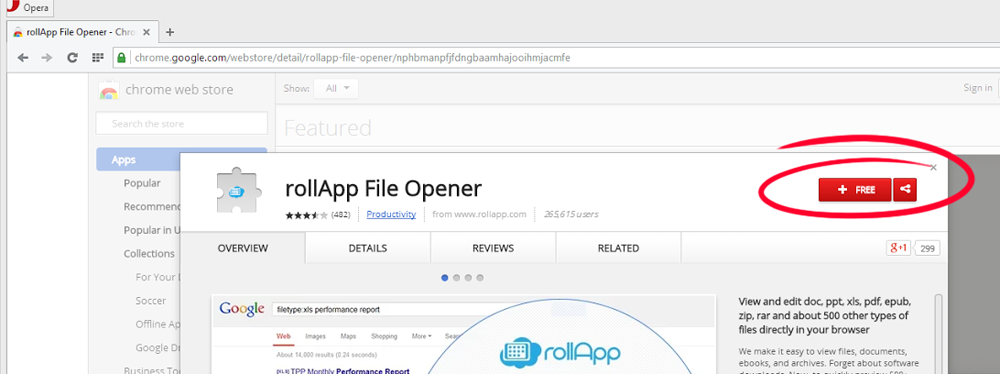Click the browser back arrow

click(23, 58)
